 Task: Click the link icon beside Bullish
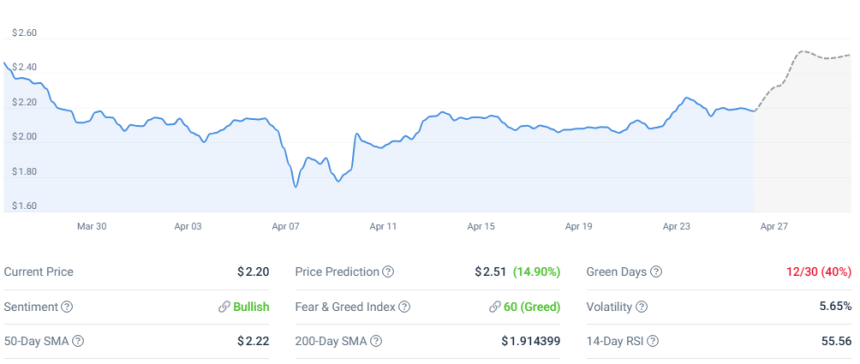click(x=224, y=307)
